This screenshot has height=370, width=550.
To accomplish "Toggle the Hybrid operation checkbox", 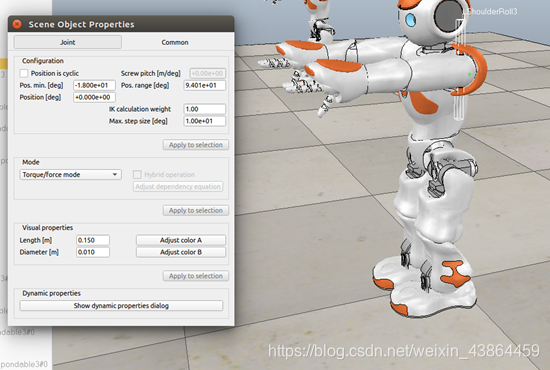I will click(137, 174).
